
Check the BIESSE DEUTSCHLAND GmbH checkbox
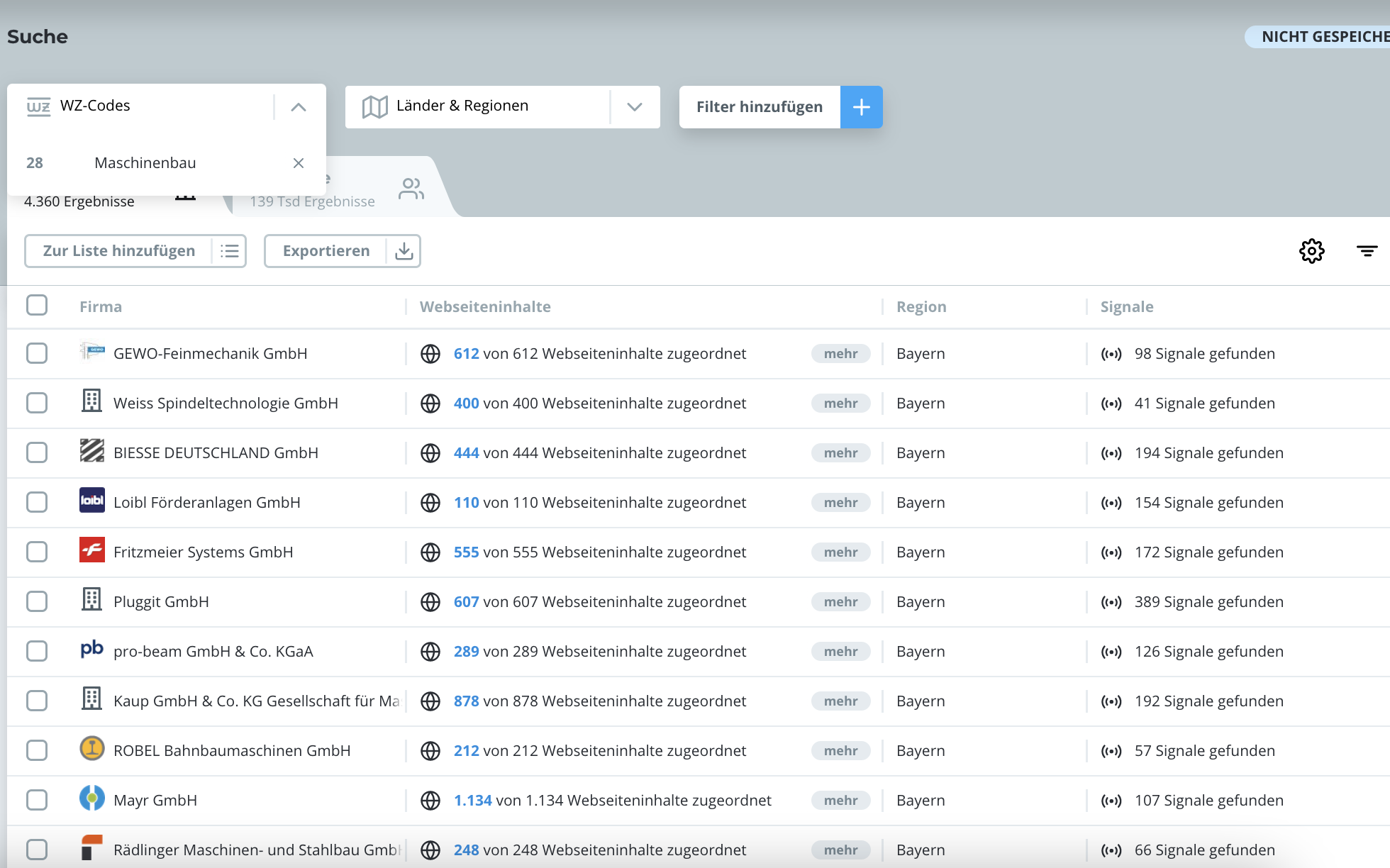(x=37, y=452)
